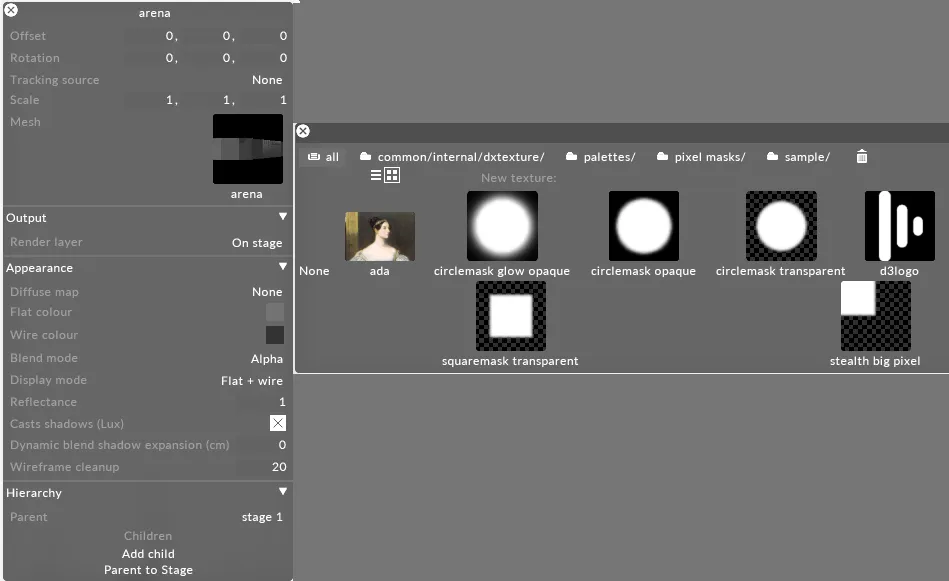The image size is (949, 581).
Task: Change the Blend mode from Alpha
Action: click(266, 357)
